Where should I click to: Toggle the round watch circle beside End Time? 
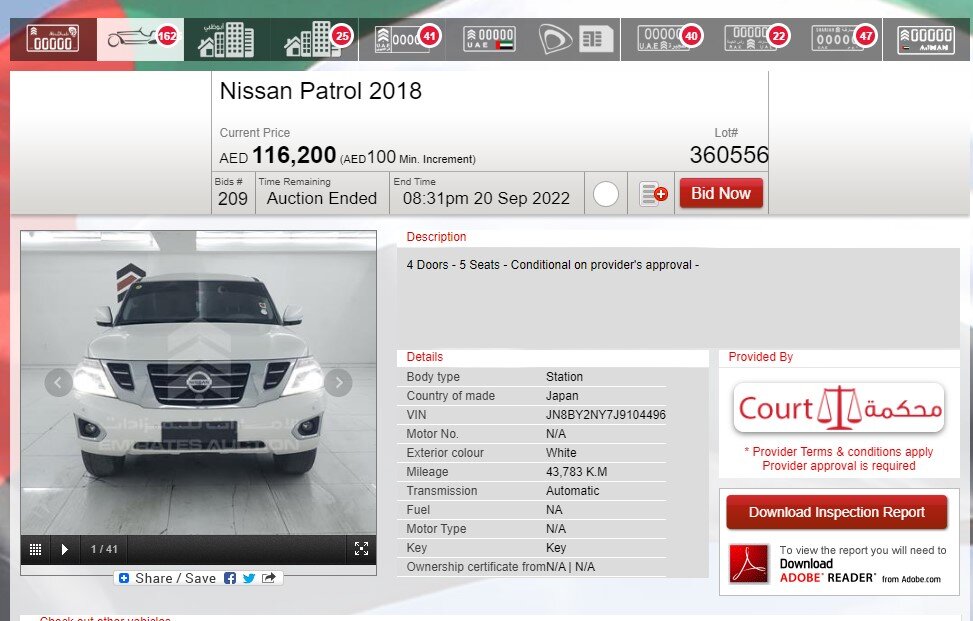coord(606,194)
